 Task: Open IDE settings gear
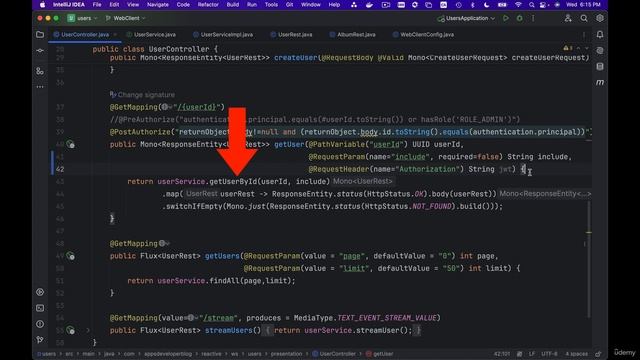(x=600, y=18)
